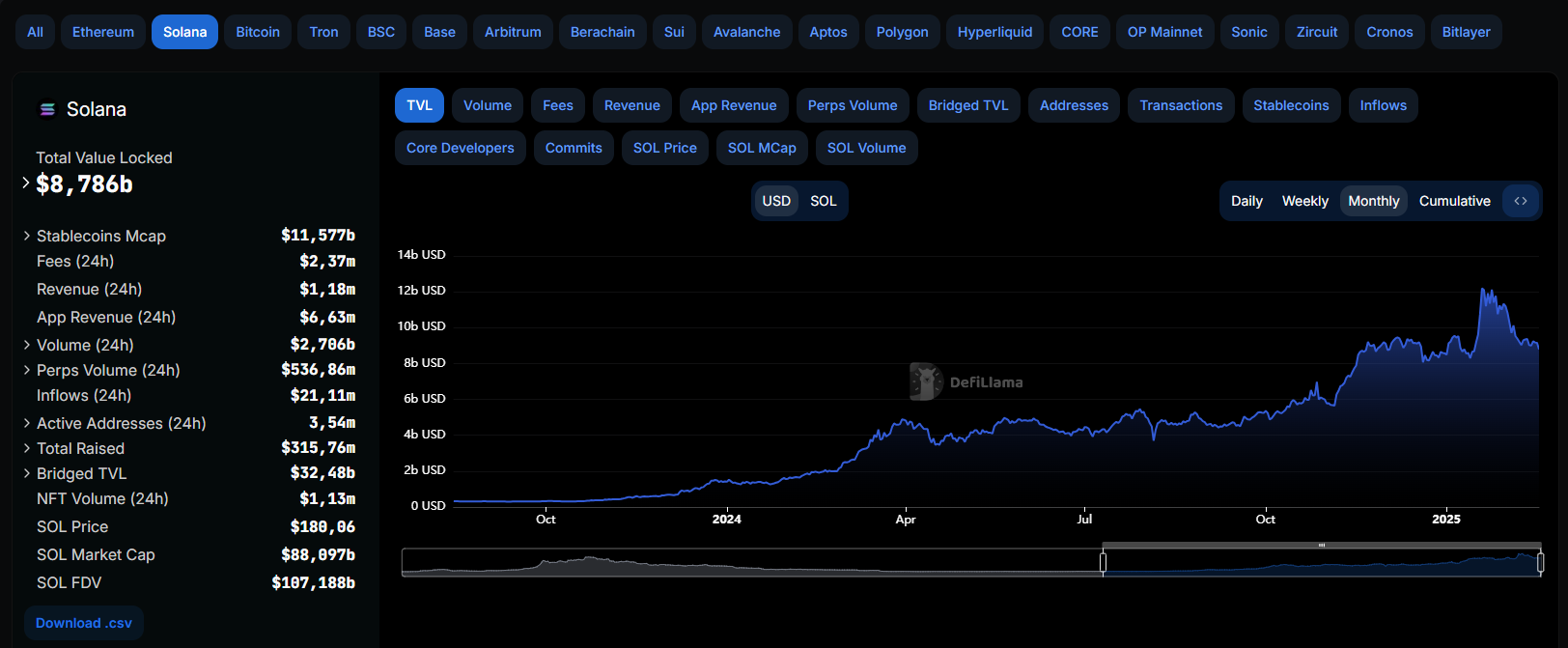
Task: Toggle the Perps Volume chart metric
Action: 853,105
